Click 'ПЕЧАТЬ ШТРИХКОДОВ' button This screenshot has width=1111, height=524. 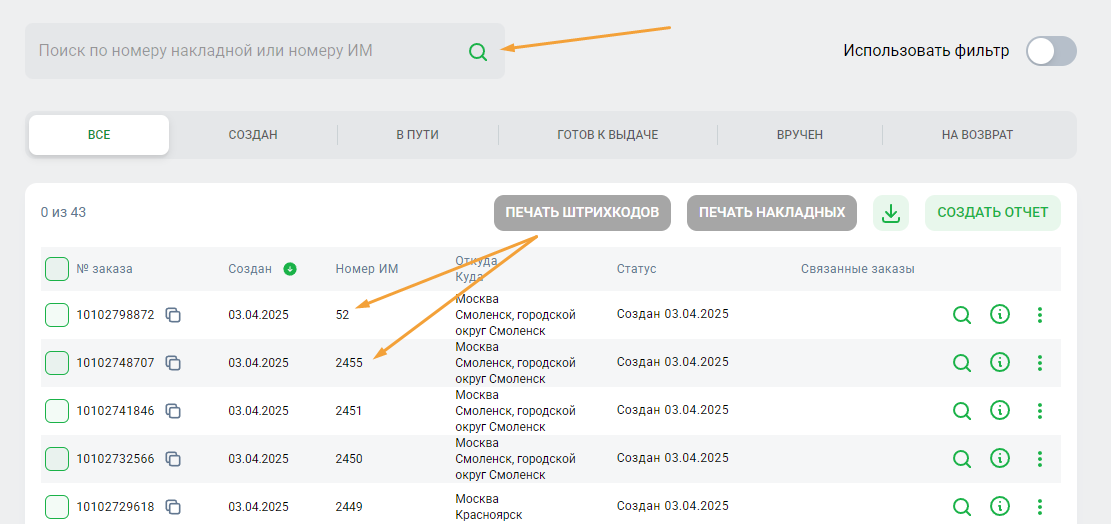click(581, 213)
